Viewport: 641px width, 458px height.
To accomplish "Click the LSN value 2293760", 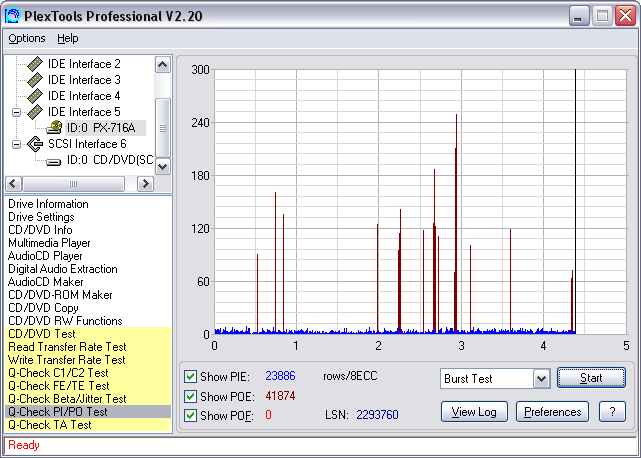I will pos(377,415).
